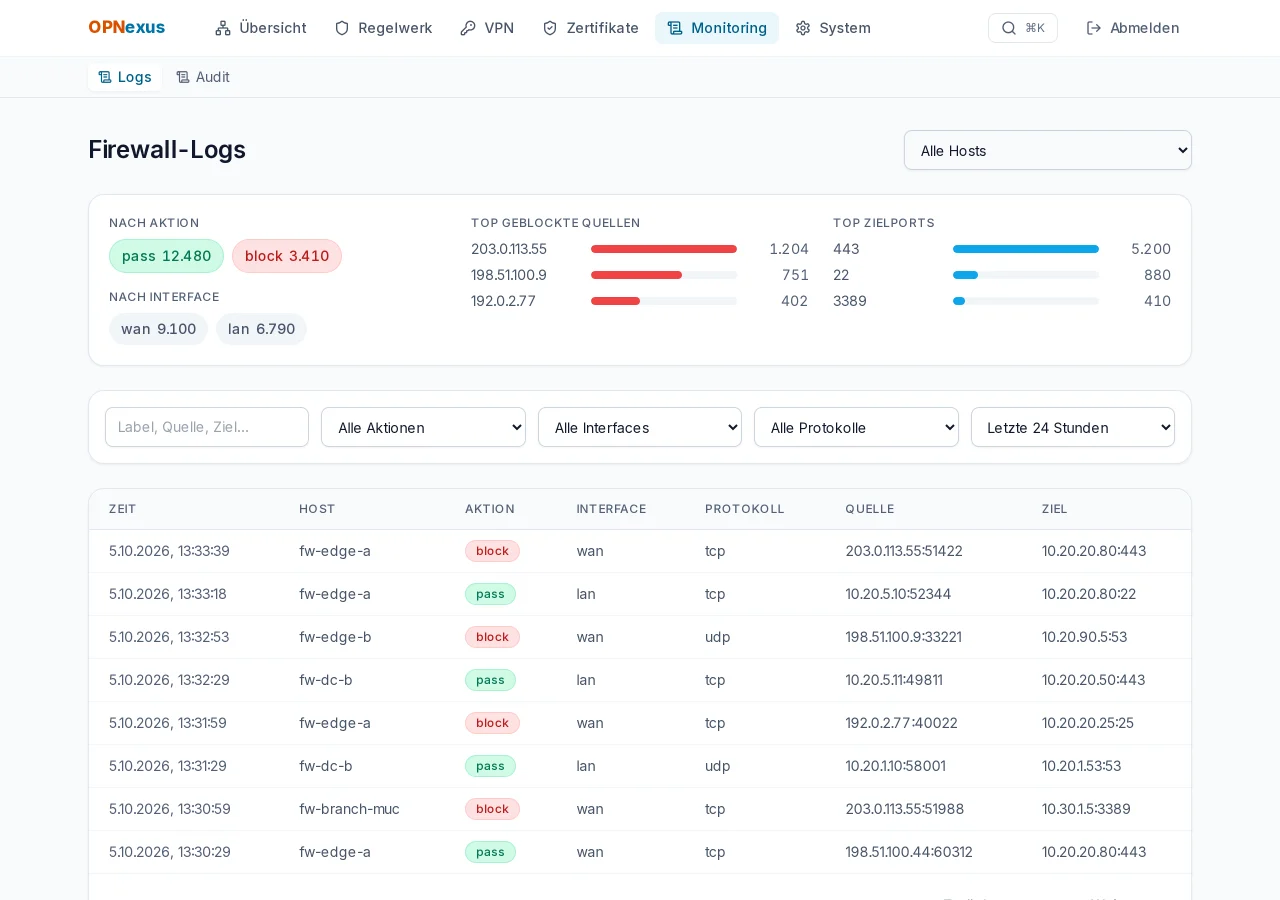Filter by the block 3.410 badge

click(287, 256)
